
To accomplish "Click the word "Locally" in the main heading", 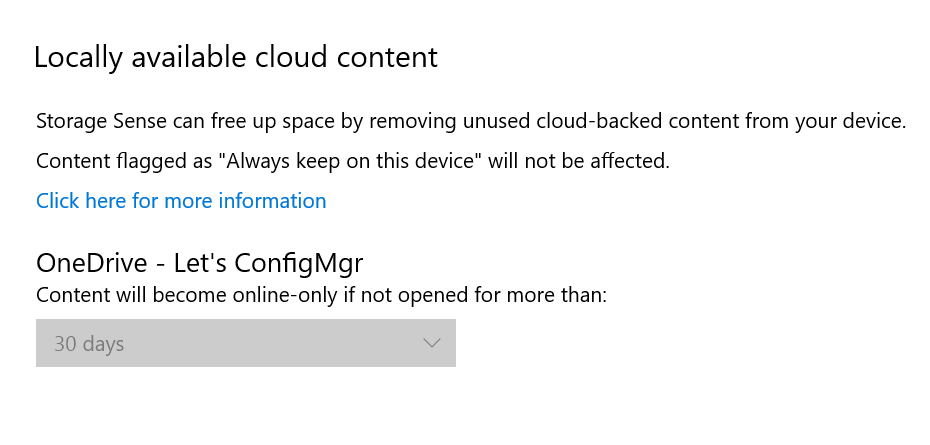I will [79, 57].
